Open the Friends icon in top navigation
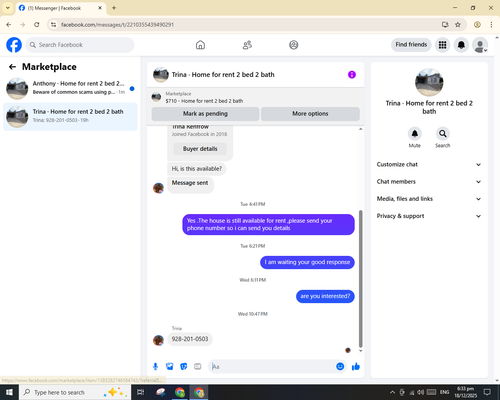The width and height of the screenshot is (500, 400). pyautogui.click(x=247, y=45)
